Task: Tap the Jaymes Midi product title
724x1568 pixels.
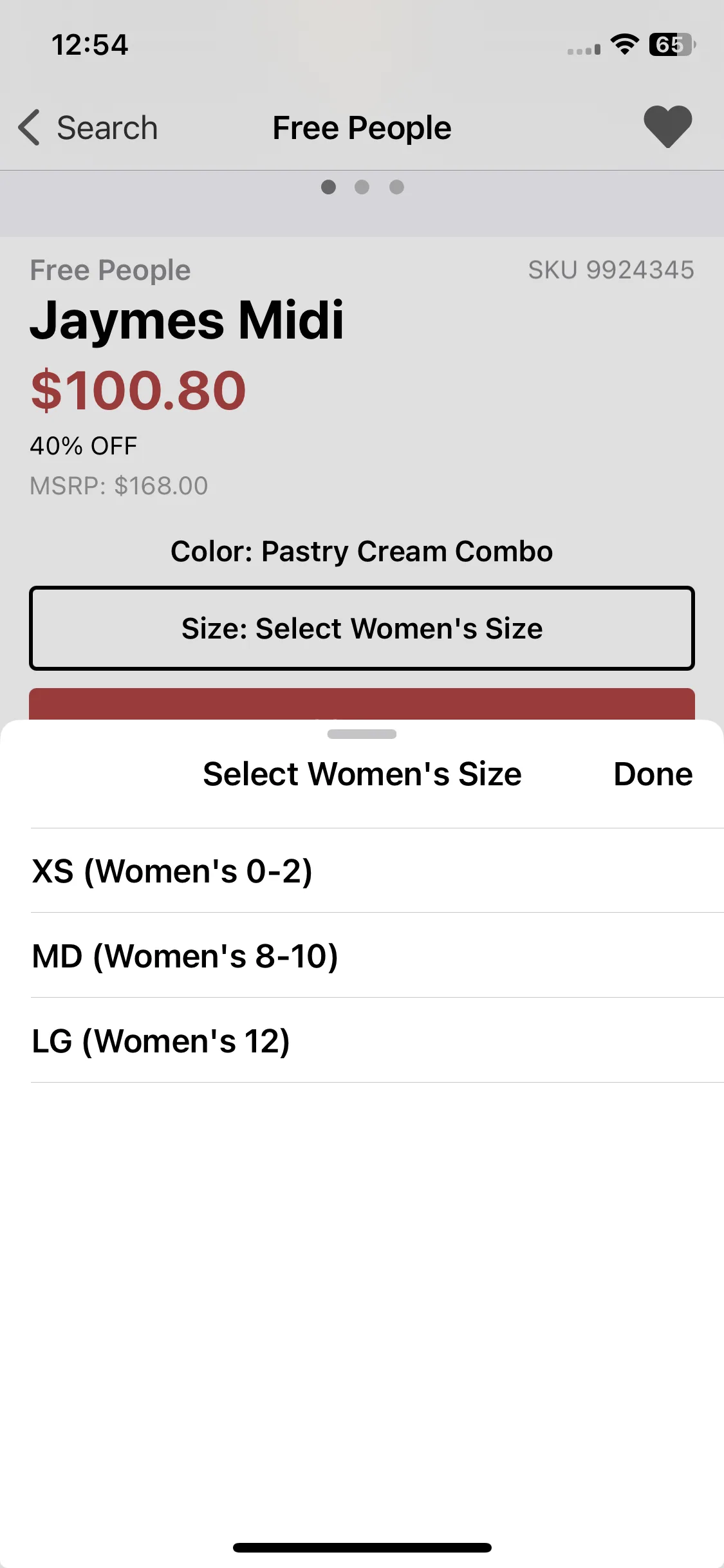Action: (x=187, y=321)
